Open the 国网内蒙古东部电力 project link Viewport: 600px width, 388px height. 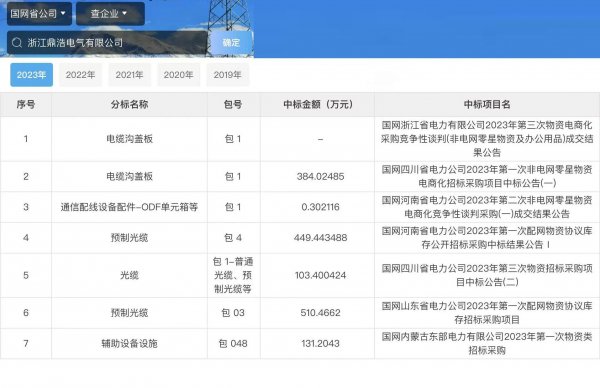(487, 343)
